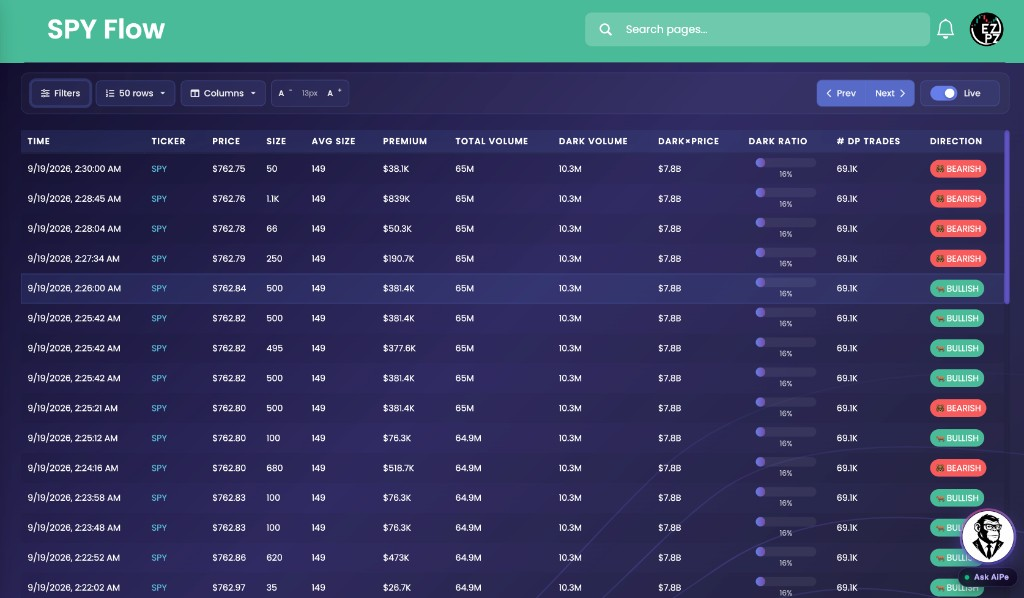1024x598 pixels.
Task: Sort by DARK RATIO column header
Action: click(778, 141)
